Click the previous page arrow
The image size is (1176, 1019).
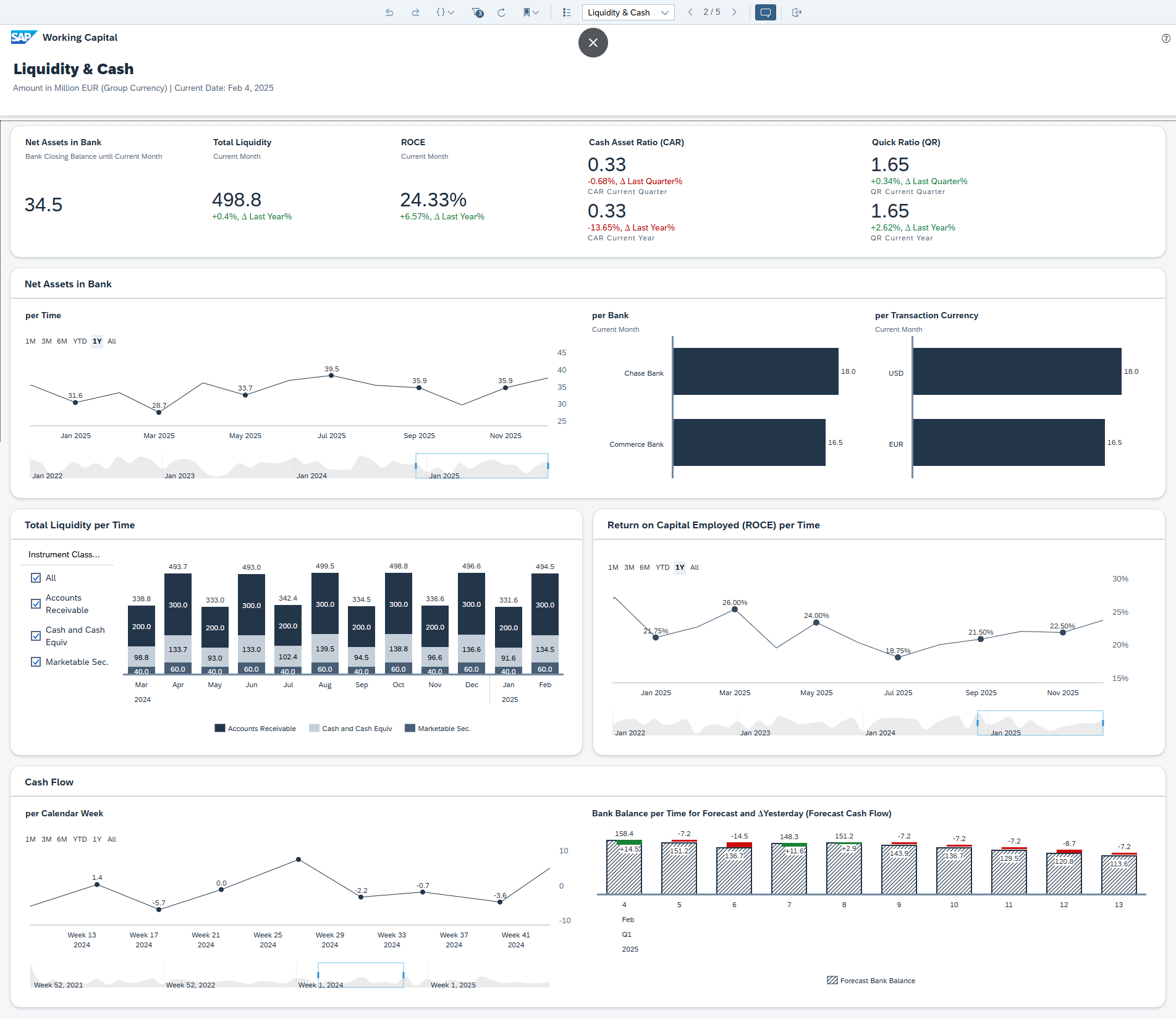tap(690, 12)
